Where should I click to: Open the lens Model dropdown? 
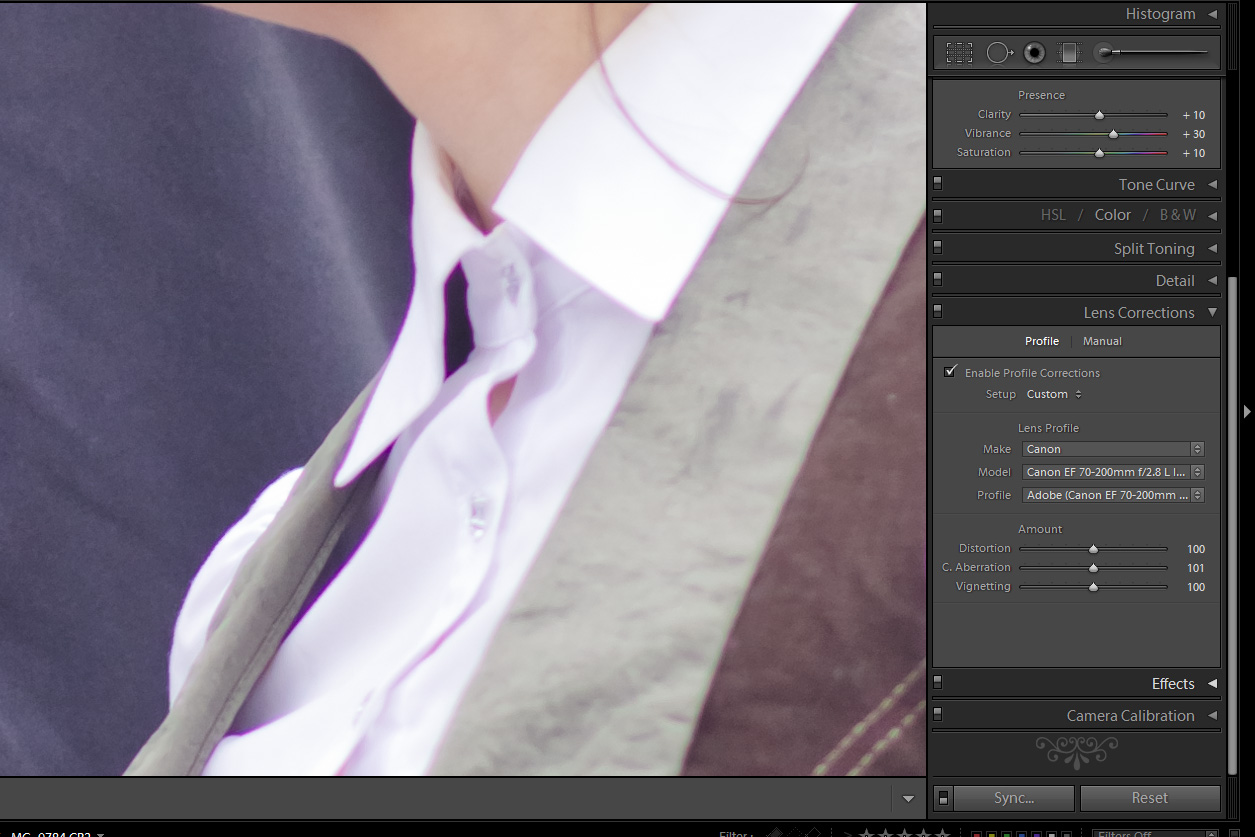[x=1112, y=472]
